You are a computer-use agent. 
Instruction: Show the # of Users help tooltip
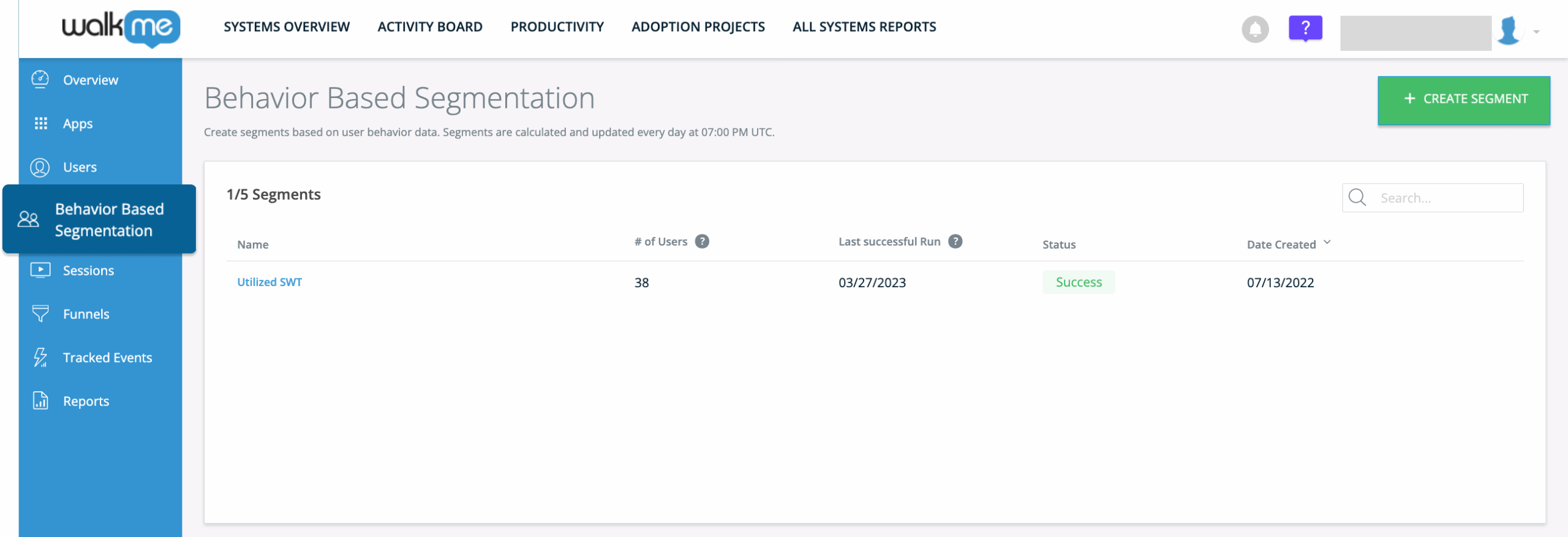(x=702, y=242)
